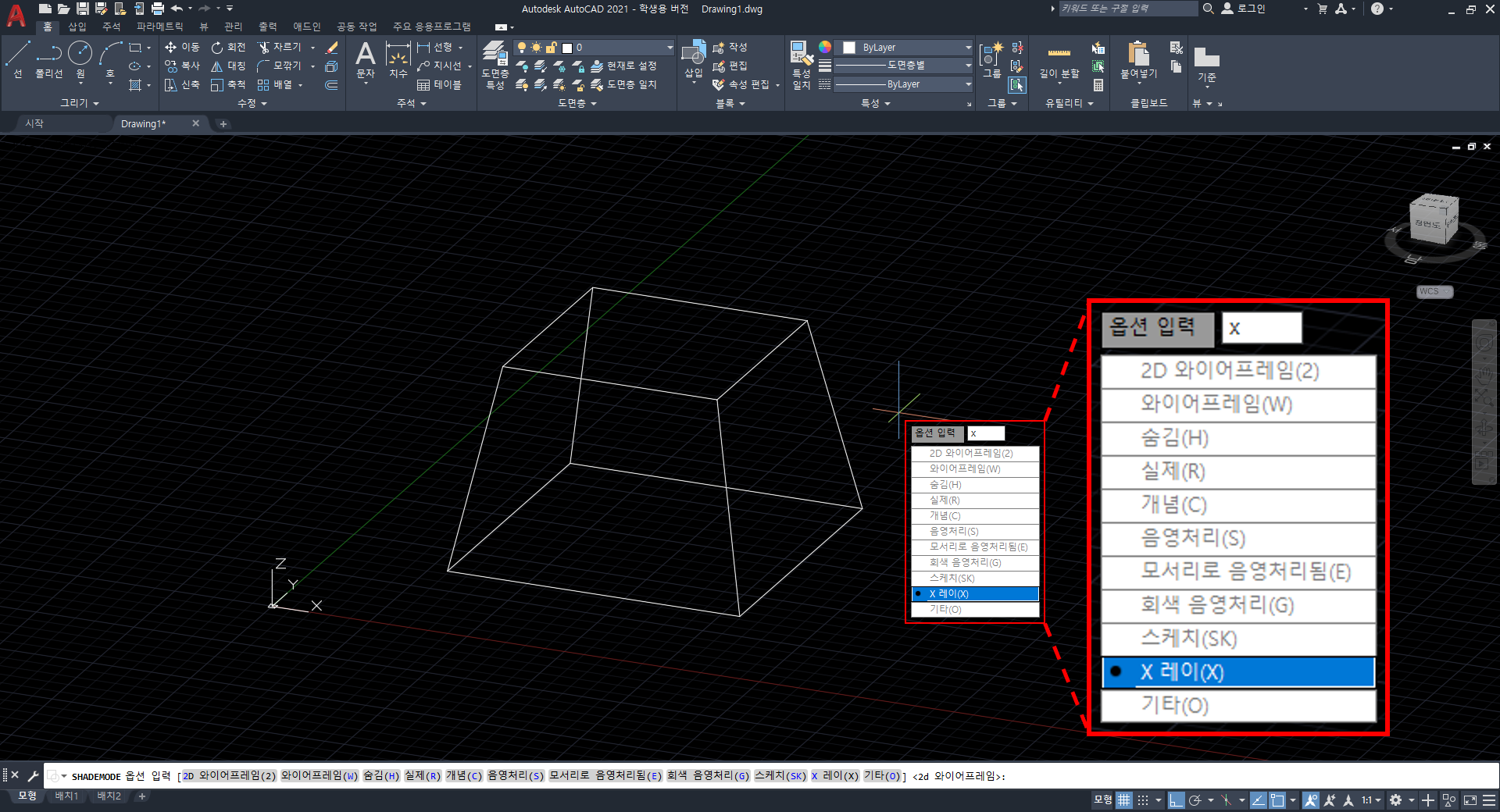Click the Offset tool icon
Viewport: 1500px width, 812px height.
331,84
